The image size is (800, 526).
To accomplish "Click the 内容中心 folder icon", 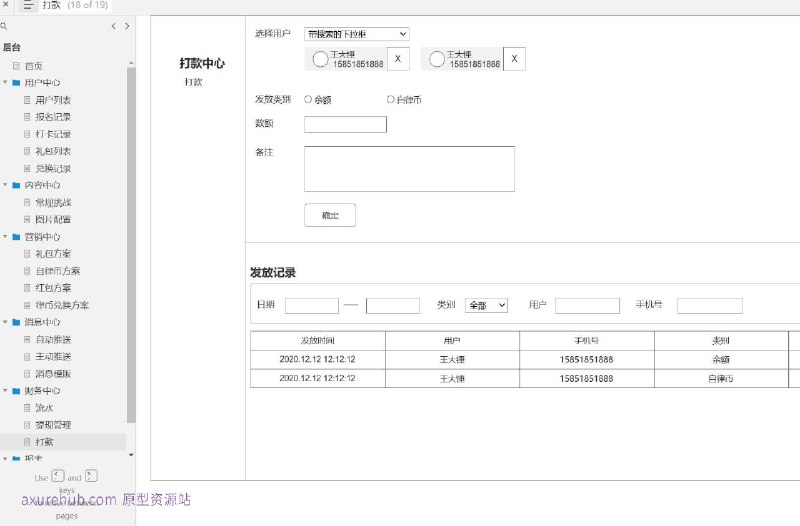I will point(16,185).
